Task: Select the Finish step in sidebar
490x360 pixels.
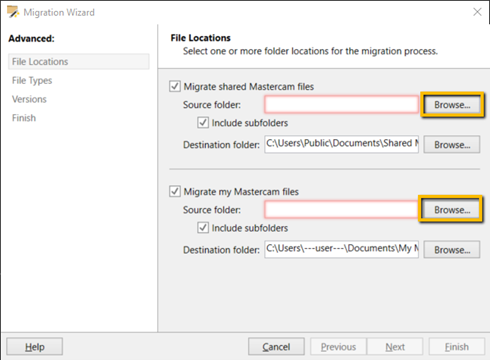Action: tap(24, 118)
